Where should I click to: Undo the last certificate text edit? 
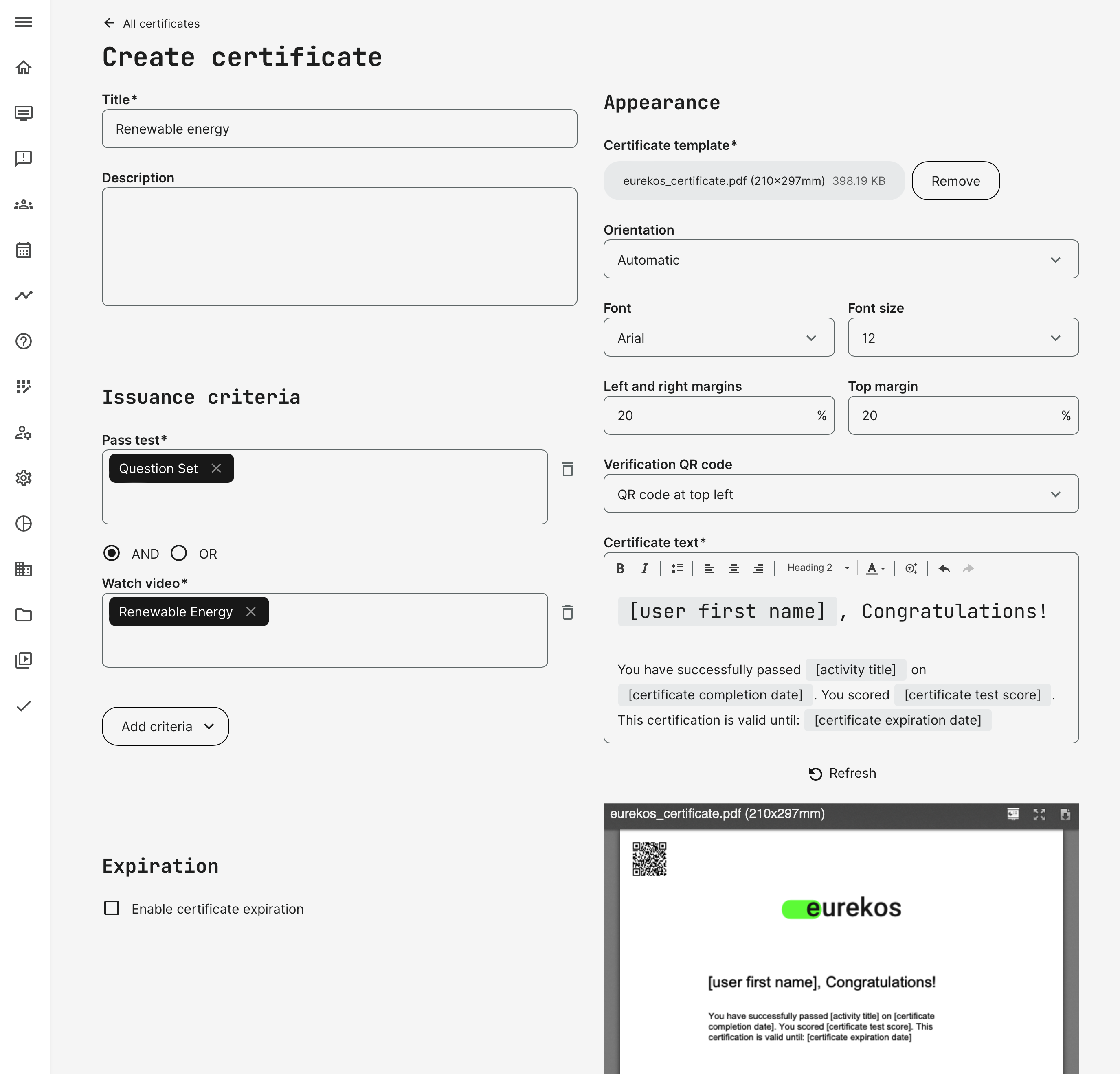944,568
